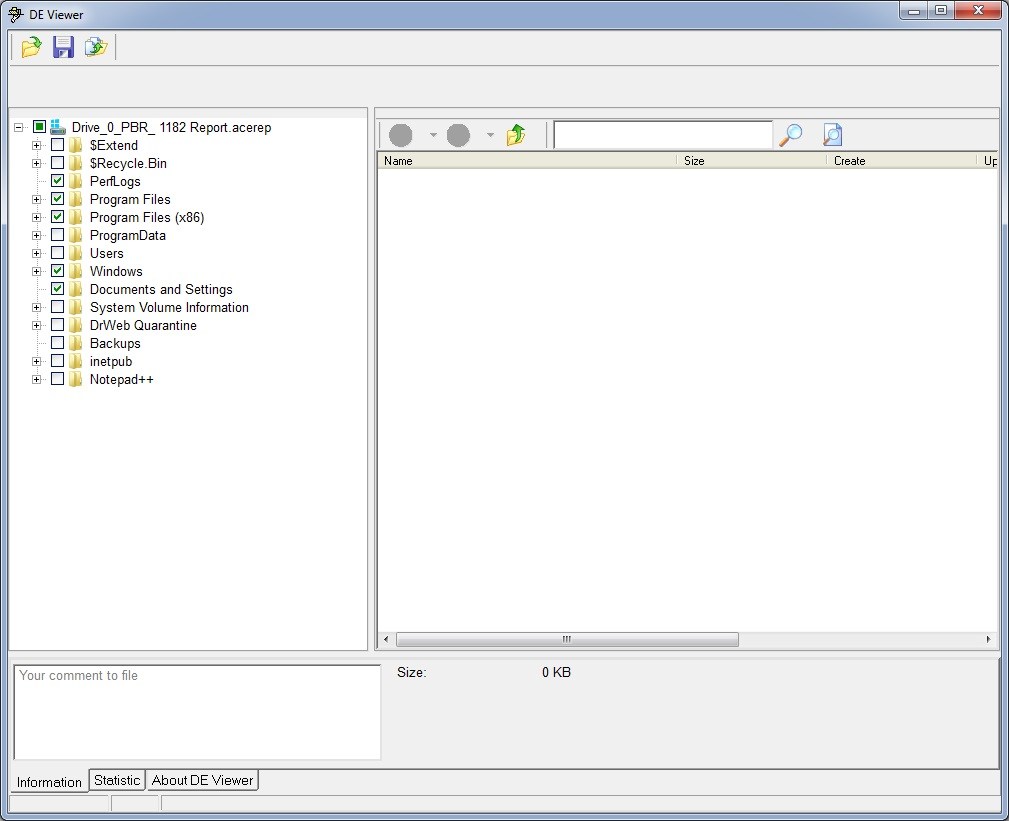Click the up one folder icon
This screenshot has width=1009, height=821.
(x=516, y=135)
